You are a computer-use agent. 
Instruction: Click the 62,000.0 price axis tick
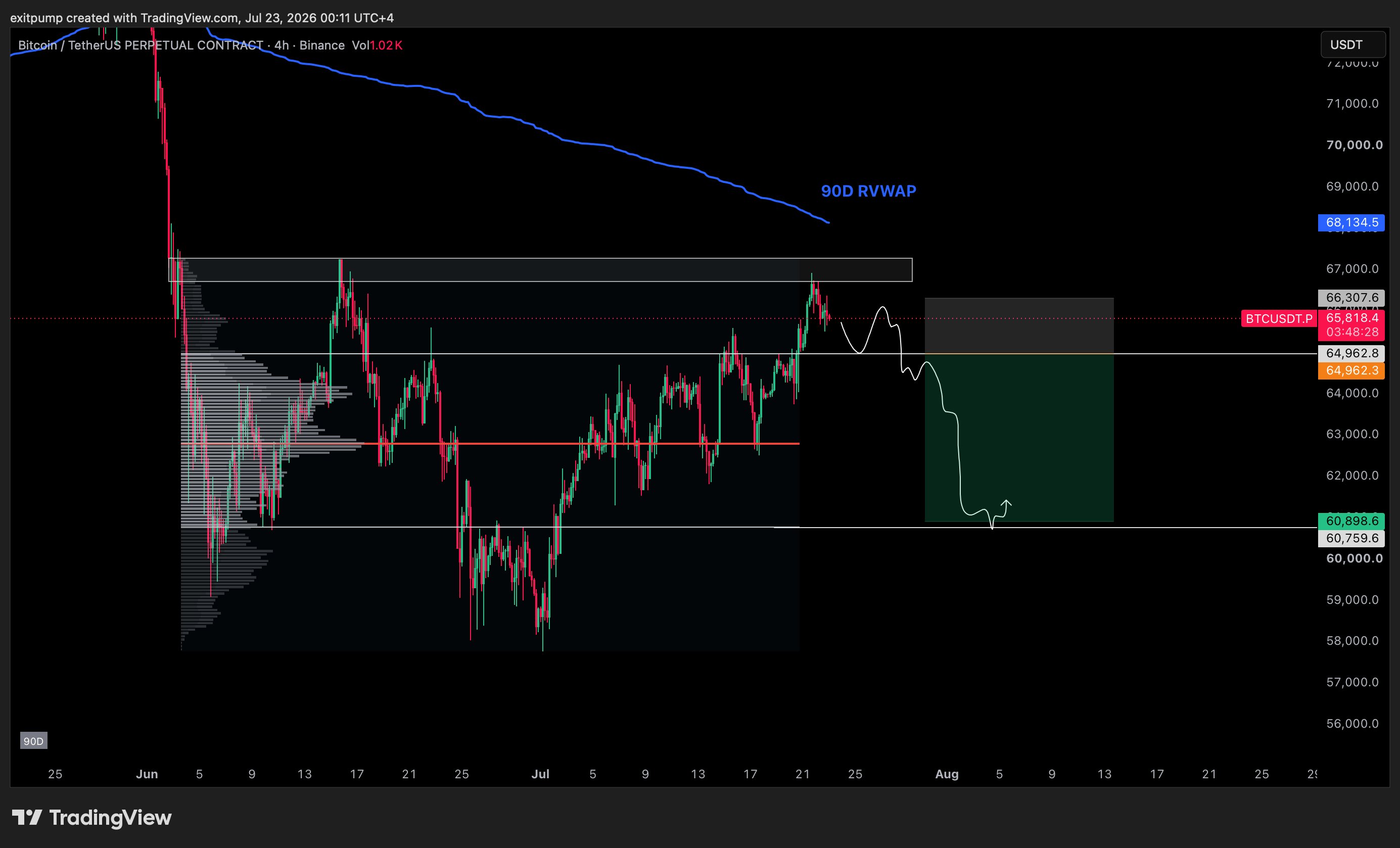tap(1352, 476)
